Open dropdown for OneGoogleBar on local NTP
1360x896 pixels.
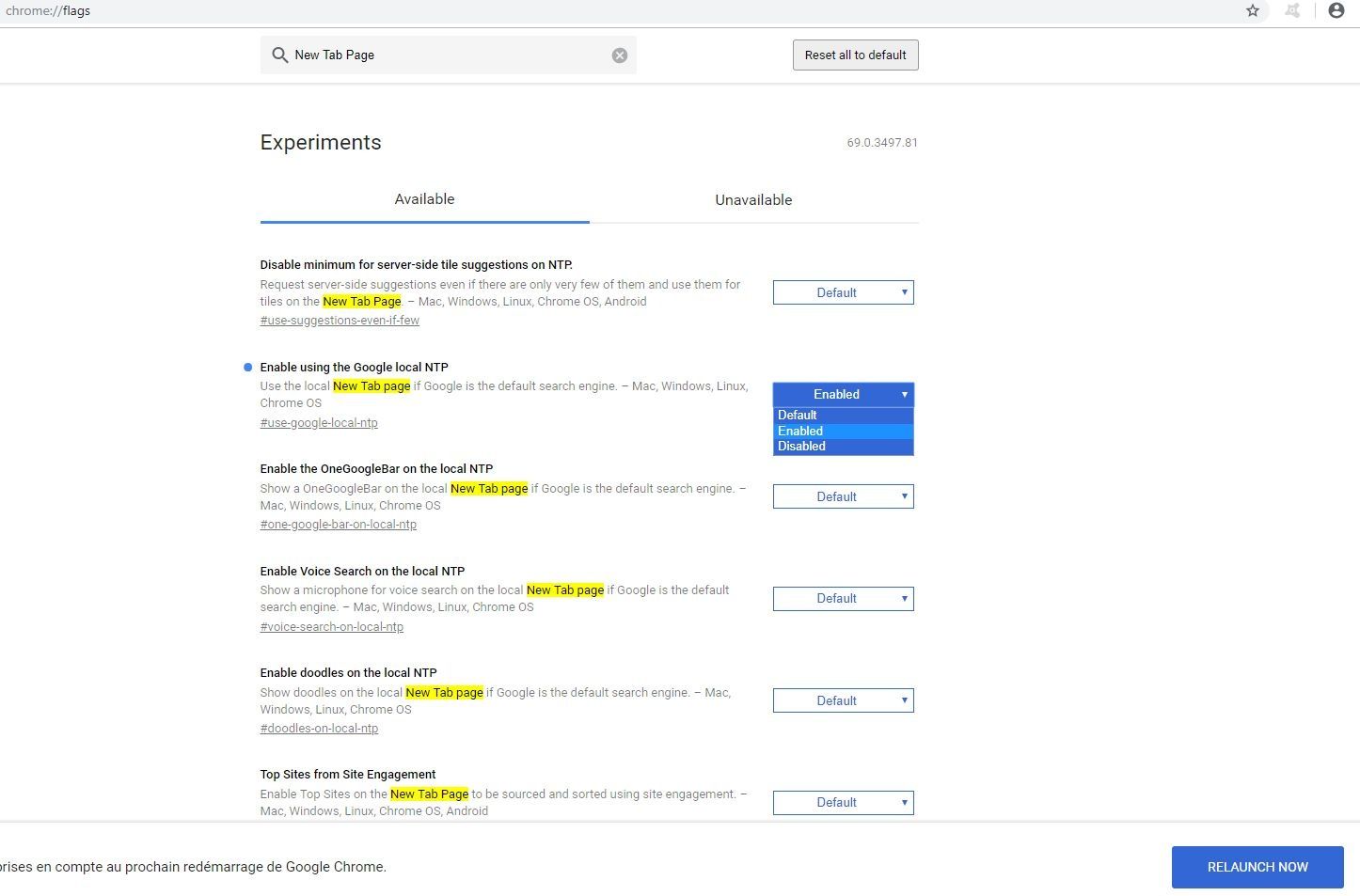[843, 496]
